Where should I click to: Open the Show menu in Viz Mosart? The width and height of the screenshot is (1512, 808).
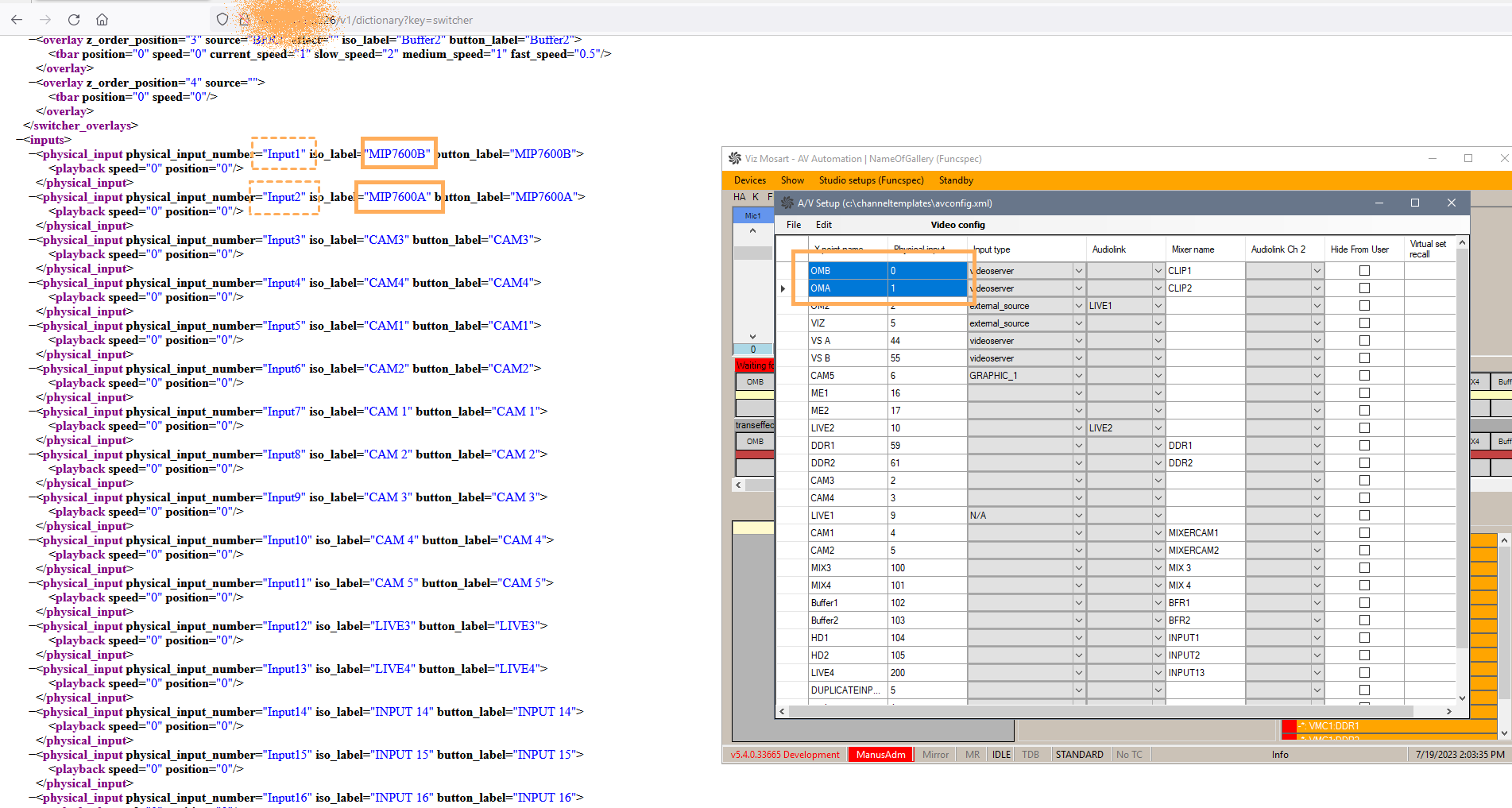point(792,180)
